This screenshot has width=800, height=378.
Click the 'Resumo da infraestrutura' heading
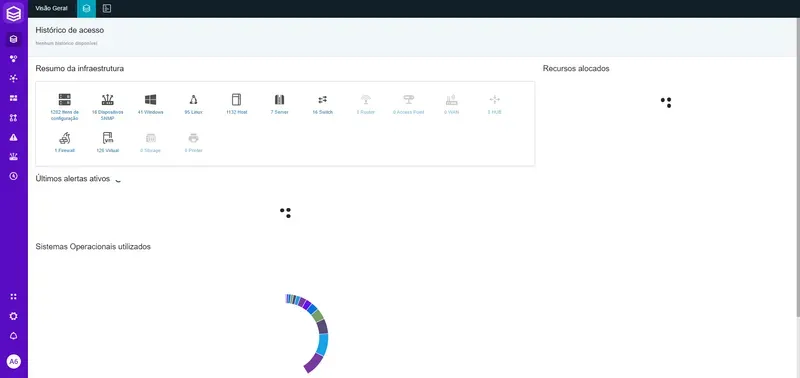click(x=80, y=68)
